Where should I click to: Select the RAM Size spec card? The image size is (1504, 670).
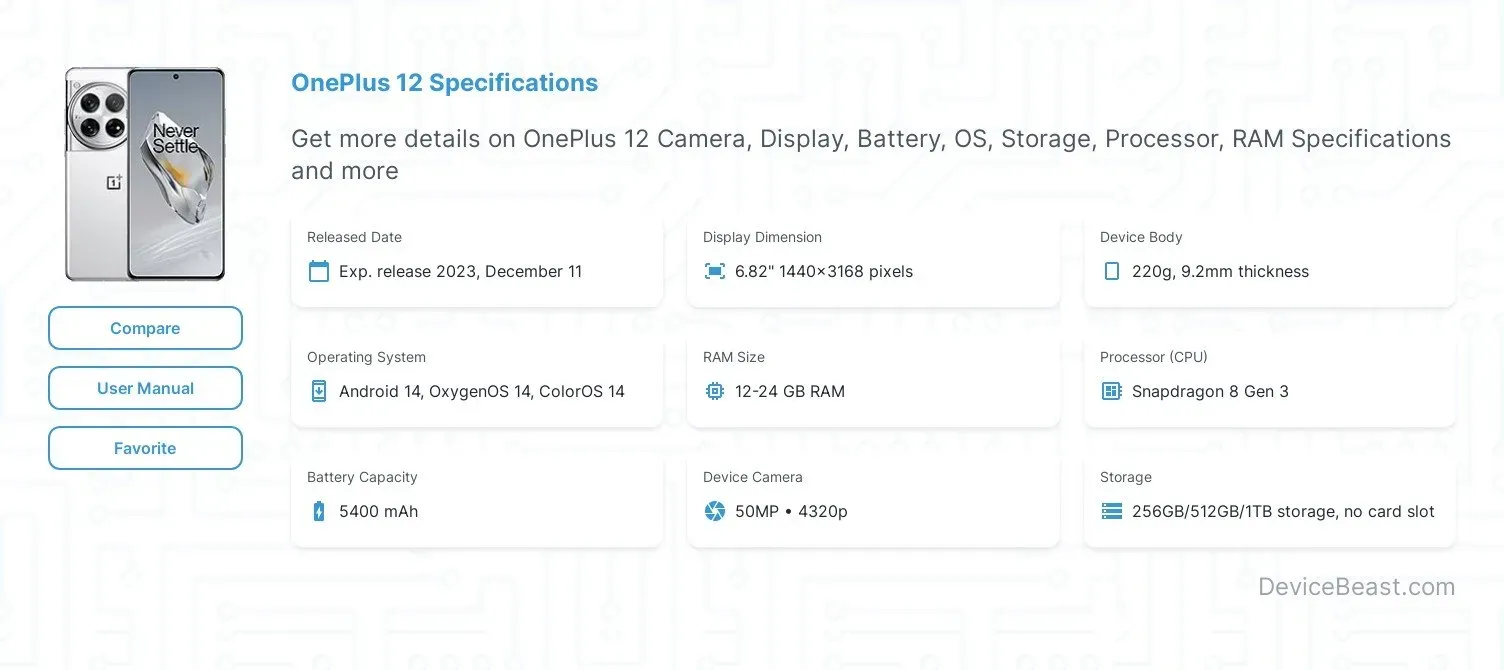point(873,378)
